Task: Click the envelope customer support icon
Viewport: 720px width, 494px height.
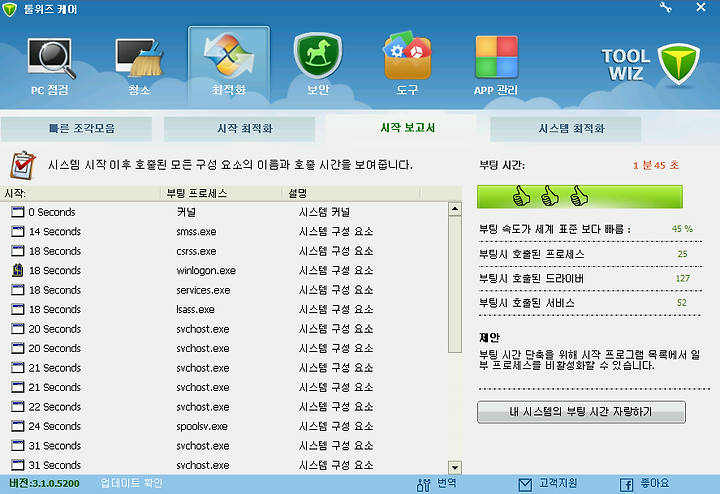Action: point(525,485)
